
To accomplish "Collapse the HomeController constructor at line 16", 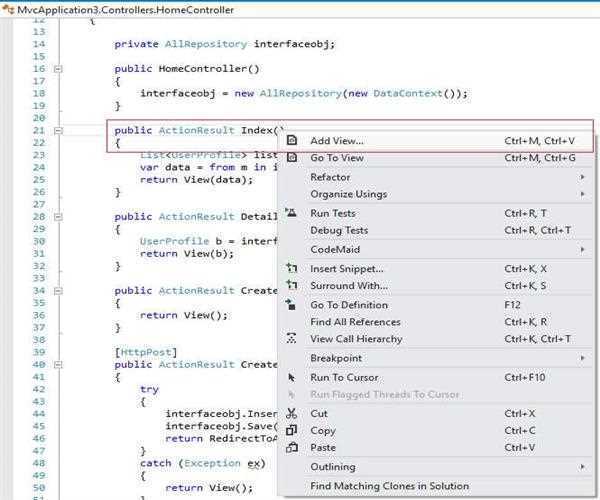I will click(x=58, y=69).
